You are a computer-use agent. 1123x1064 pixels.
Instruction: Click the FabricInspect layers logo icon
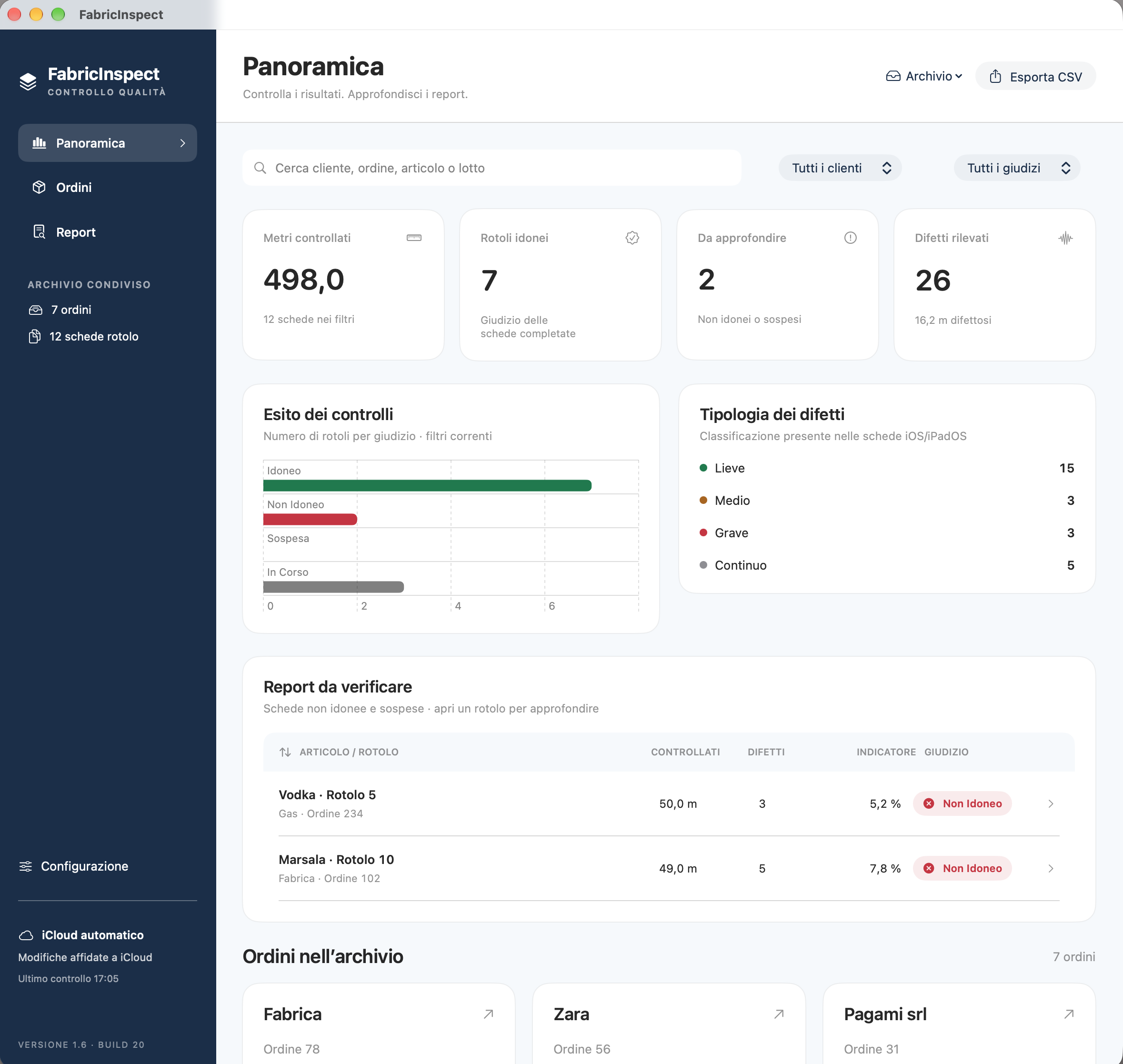pos(28,81)
